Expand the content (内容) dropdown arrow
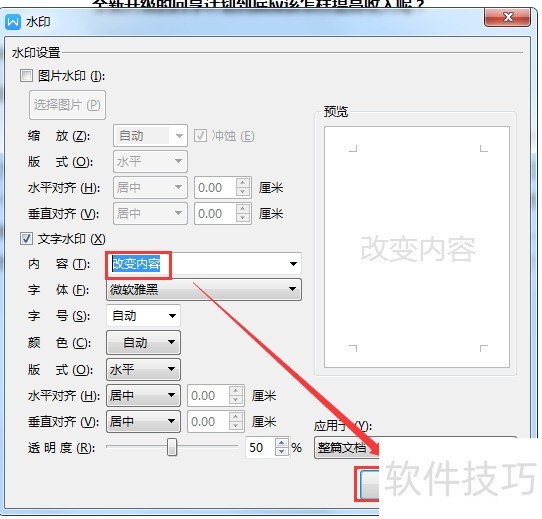 (293, 264)
